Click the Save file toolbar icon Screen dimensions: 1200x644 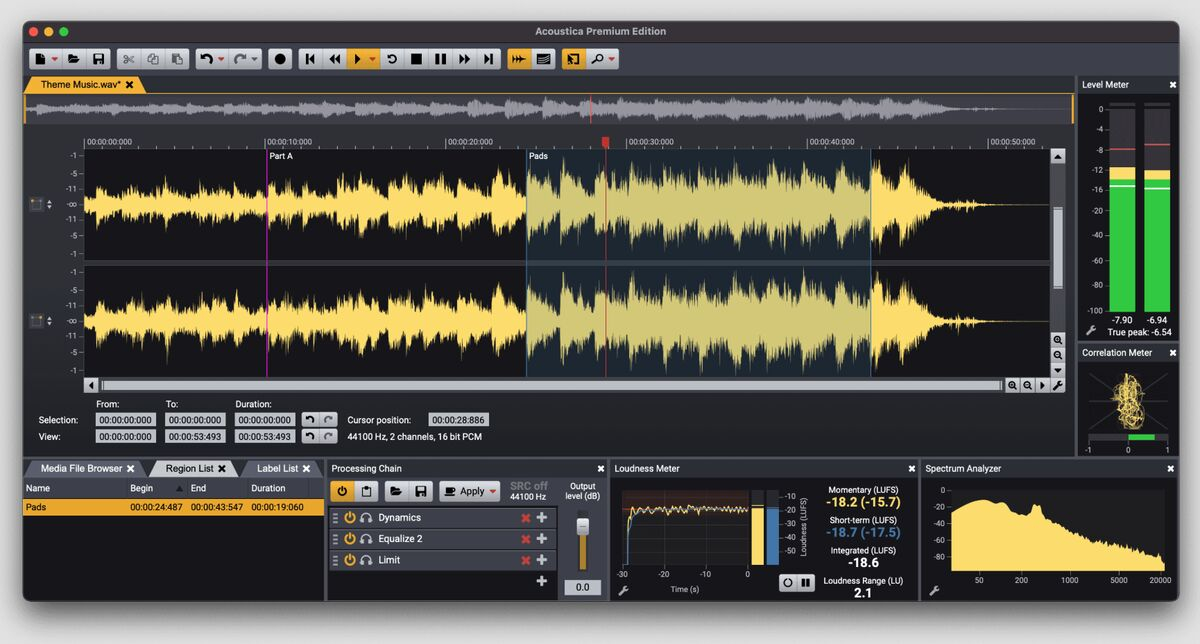point(98,60)
